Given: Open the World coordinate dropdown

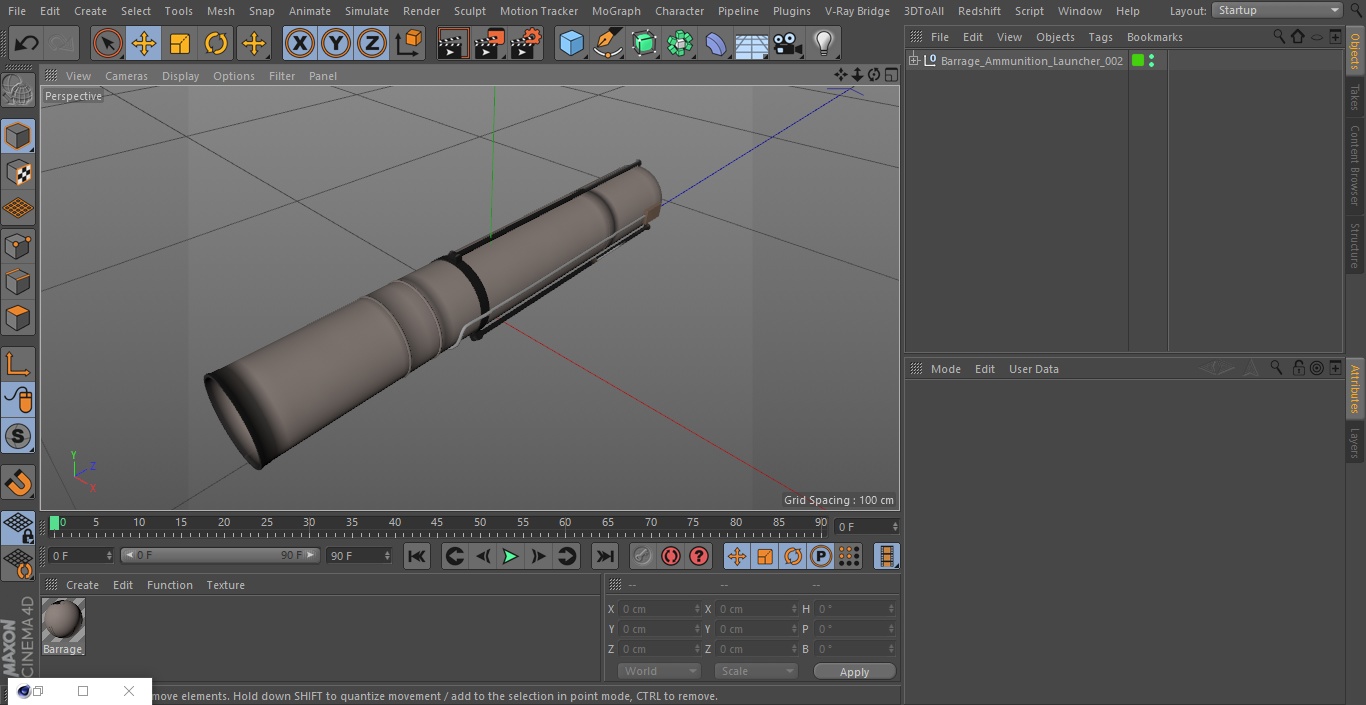Looking at the screenshot, I should click(658, 671).
